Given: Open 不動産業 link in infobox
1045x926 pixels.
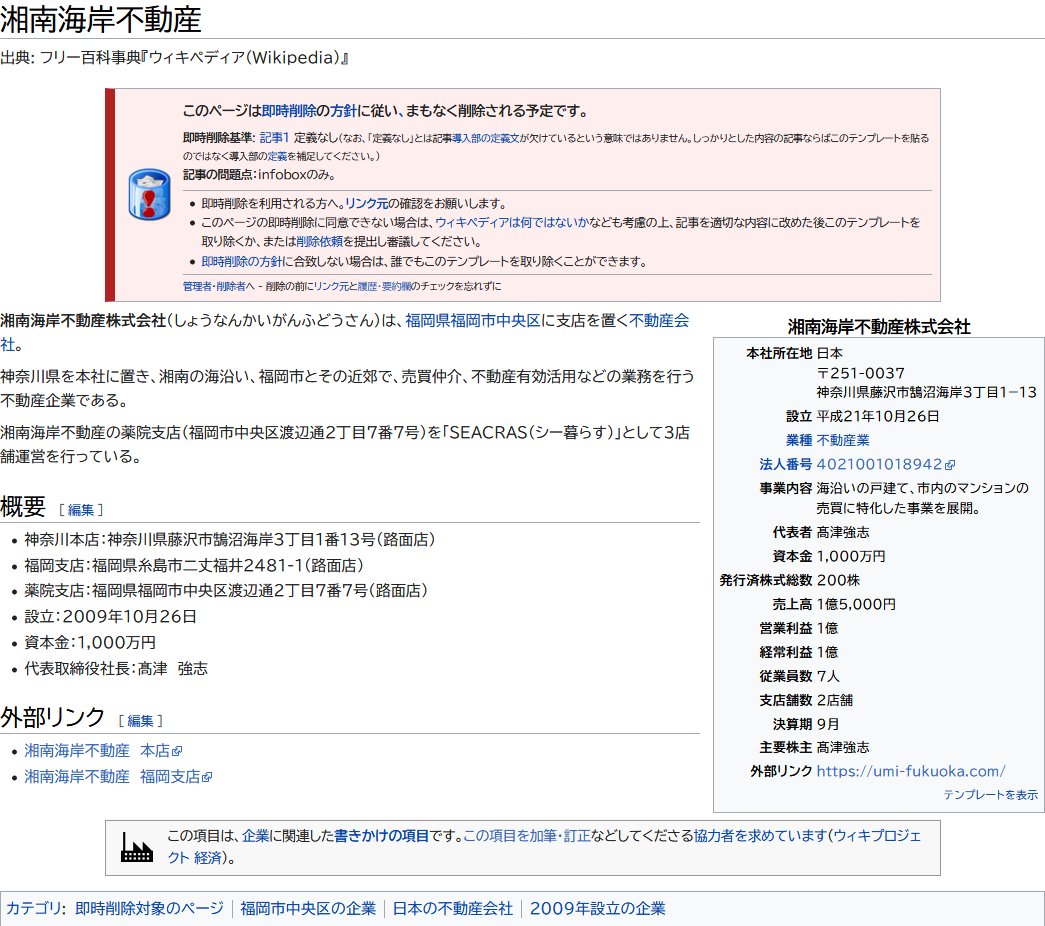Looking at the screenshot, I should (x=842, y=440).
